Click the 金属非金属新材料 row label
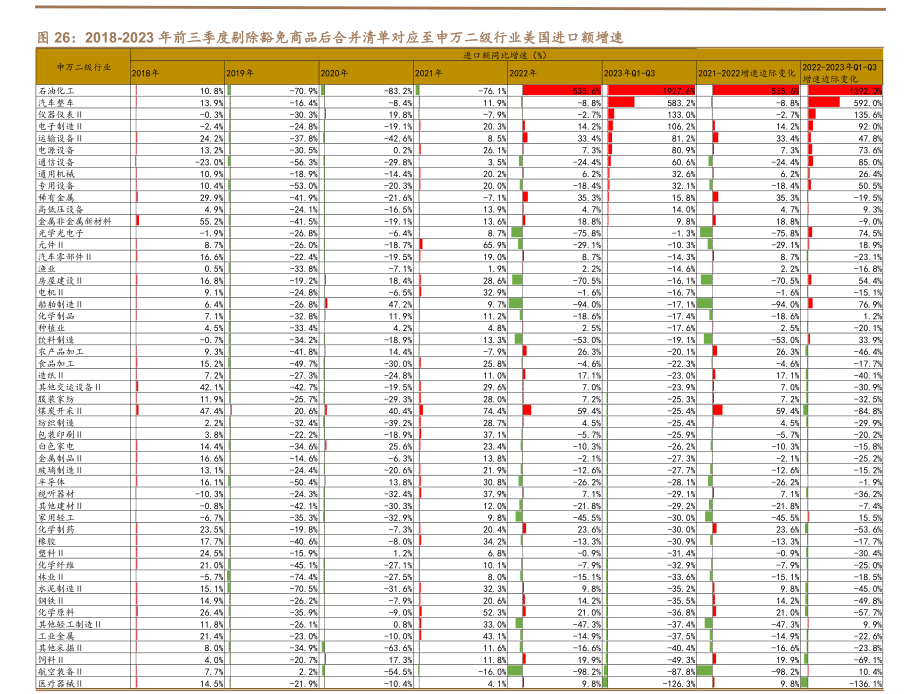The height and width of the screenshot is (694, 915). point(74,220)
